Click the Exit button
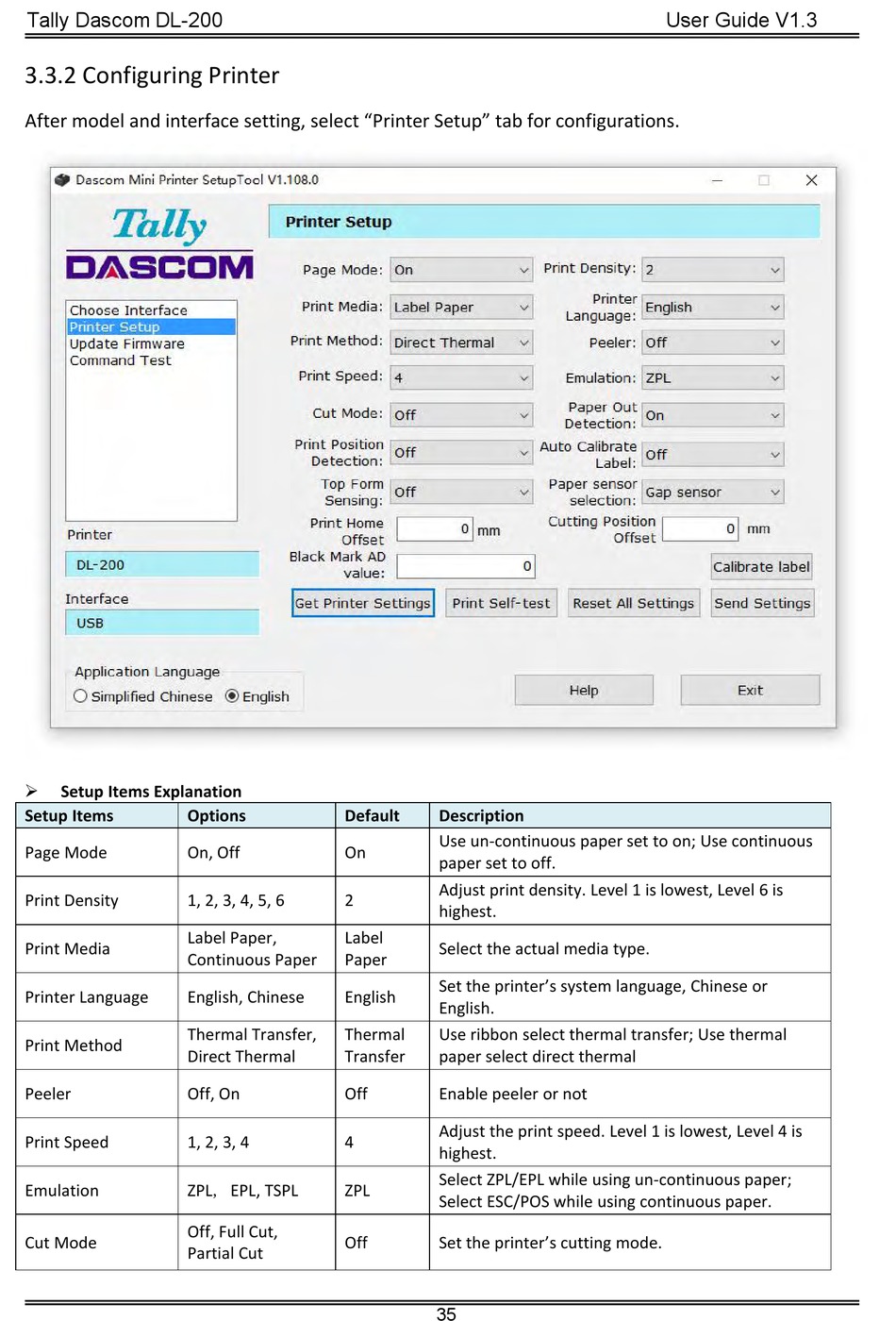 coord(750,690)
